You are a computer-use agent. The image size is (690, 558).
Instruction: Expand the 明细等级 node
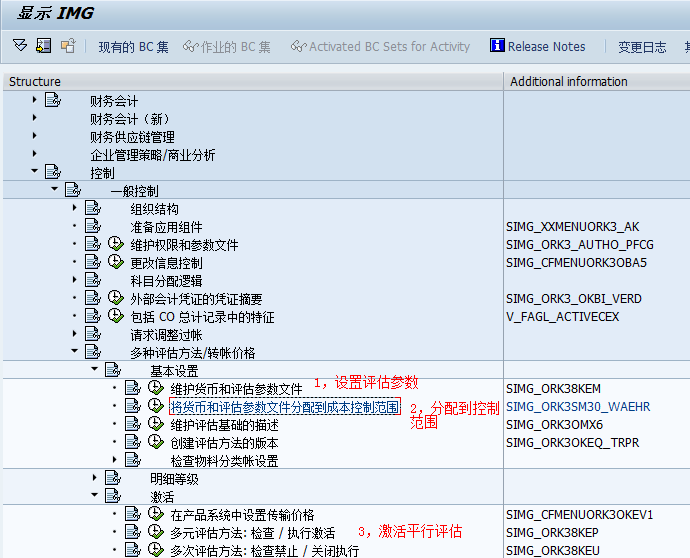[x=94, y=477]
